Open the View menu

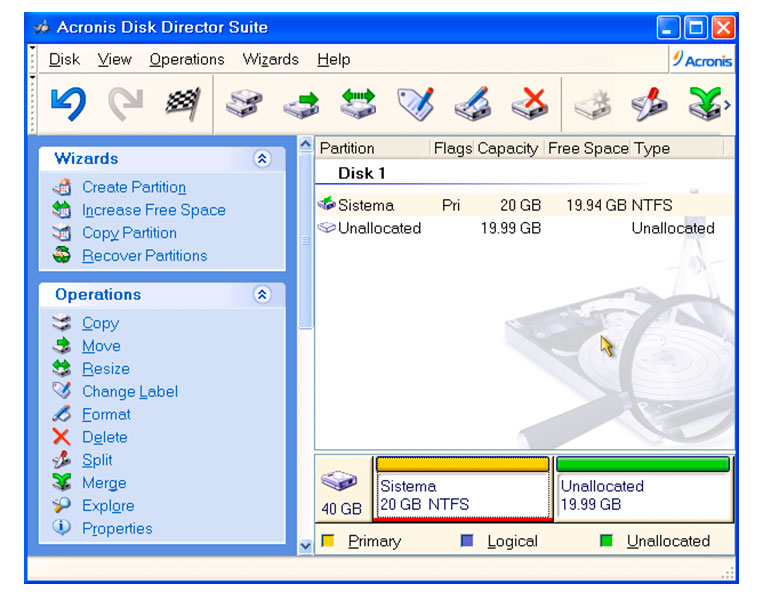click(114, 60)
